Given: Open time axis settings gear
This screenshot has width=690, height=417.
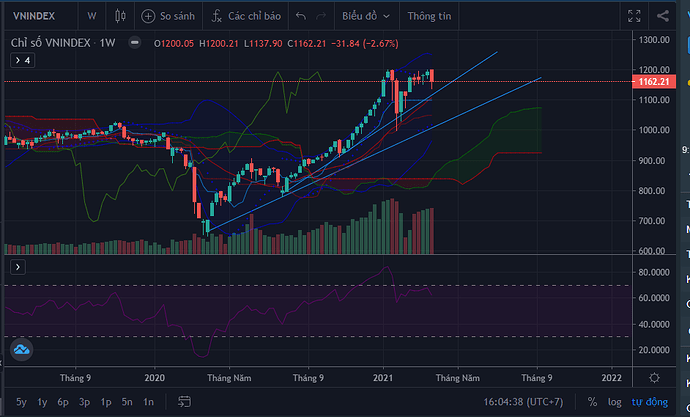Looking at the screenshot, I should coord(653,378).
